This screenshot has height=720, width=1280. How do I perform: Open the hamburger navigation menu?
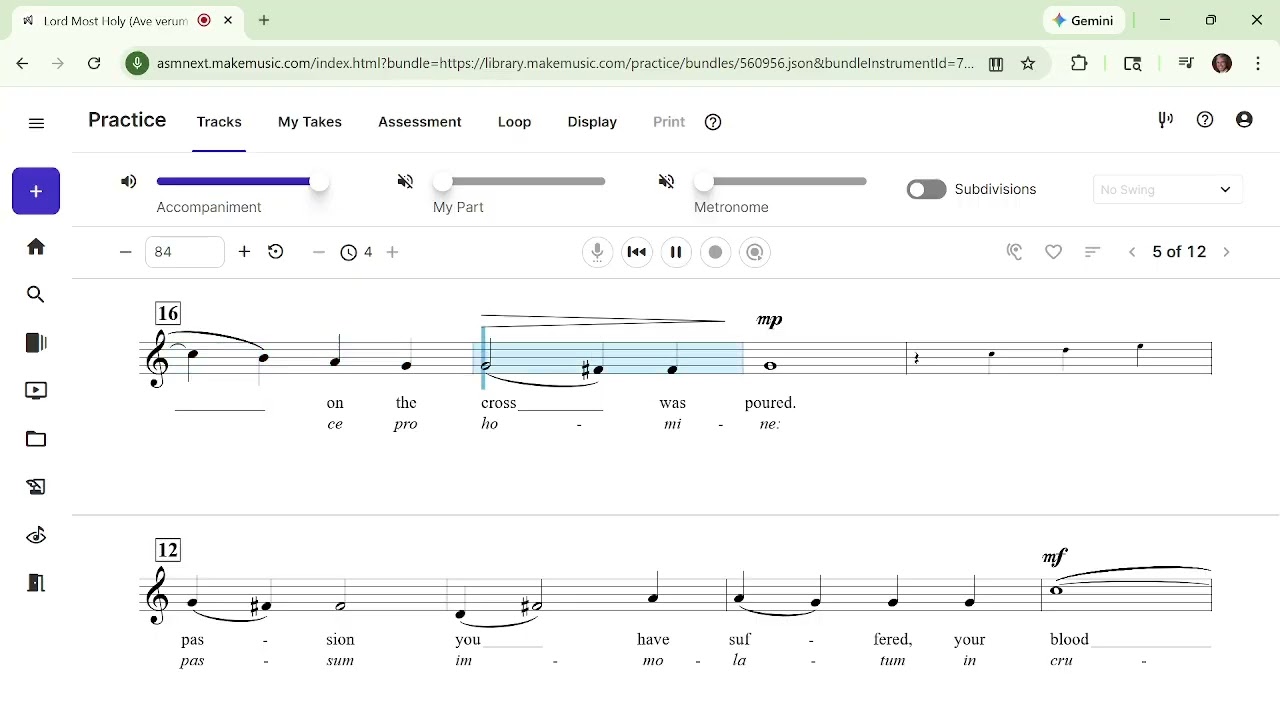coord(37,123)
